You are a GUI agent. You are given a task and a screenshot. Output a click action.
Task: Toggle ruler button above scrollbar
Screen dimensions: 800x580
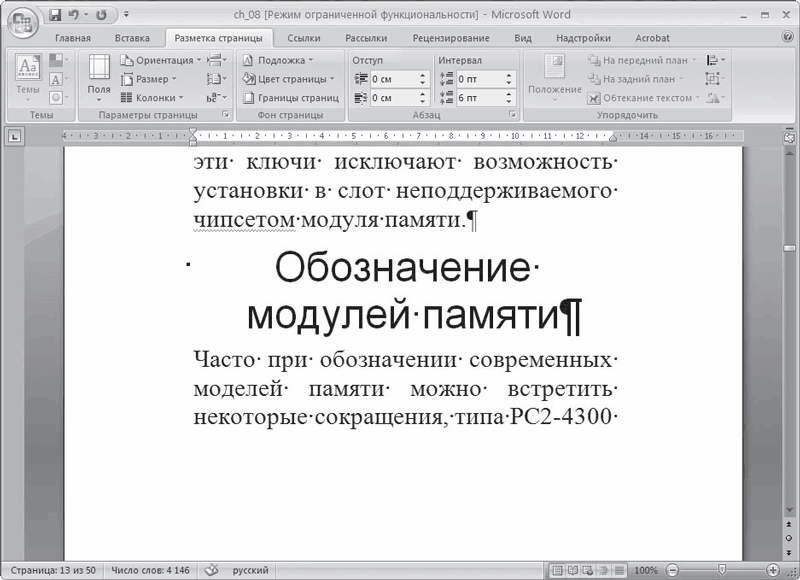tap(789, 137)
